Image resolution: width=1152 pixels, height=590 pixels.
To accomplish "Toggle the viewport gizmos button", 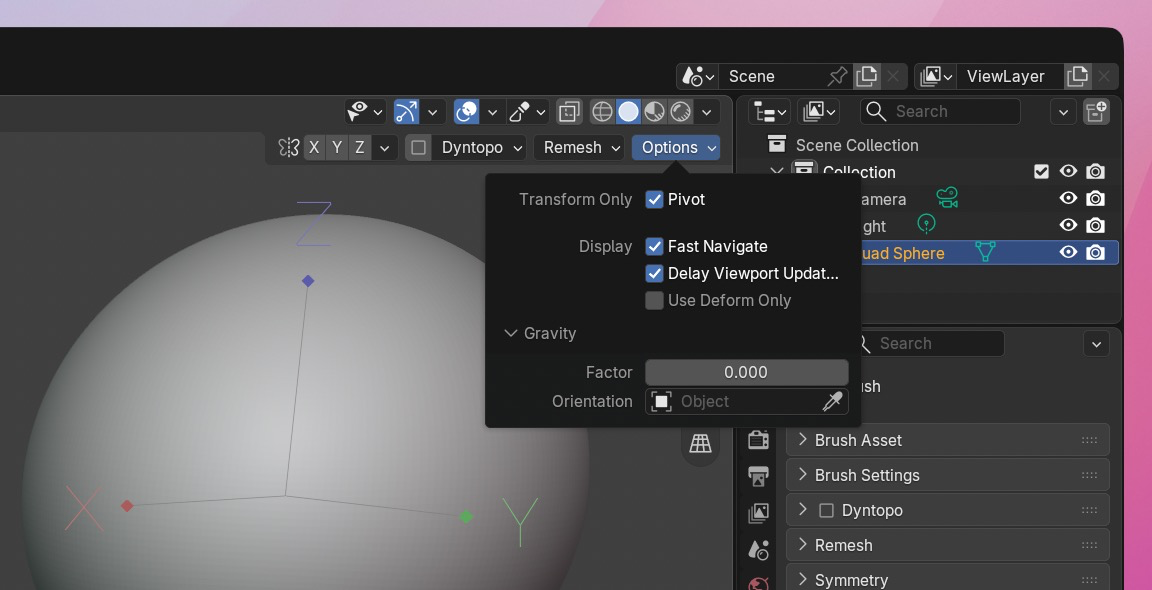I will [x=406, y=112].
